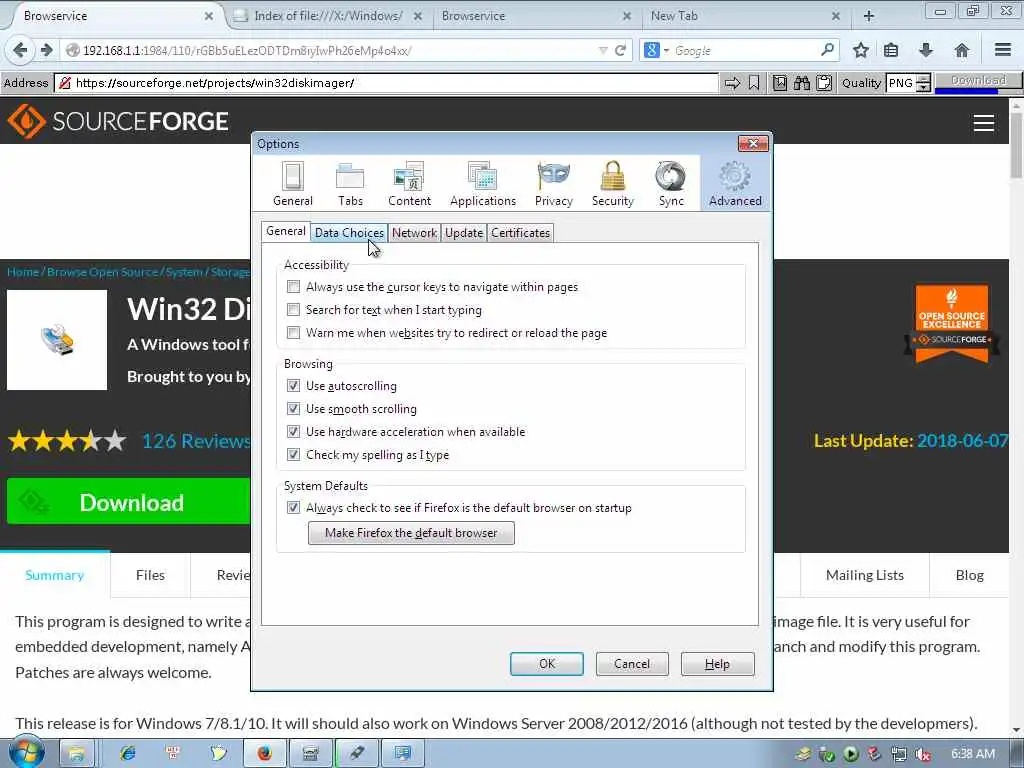Viewport: 1024px width, 768px height.
Task: Confirm the Options dialog with OK
Action: click(547, 664)
